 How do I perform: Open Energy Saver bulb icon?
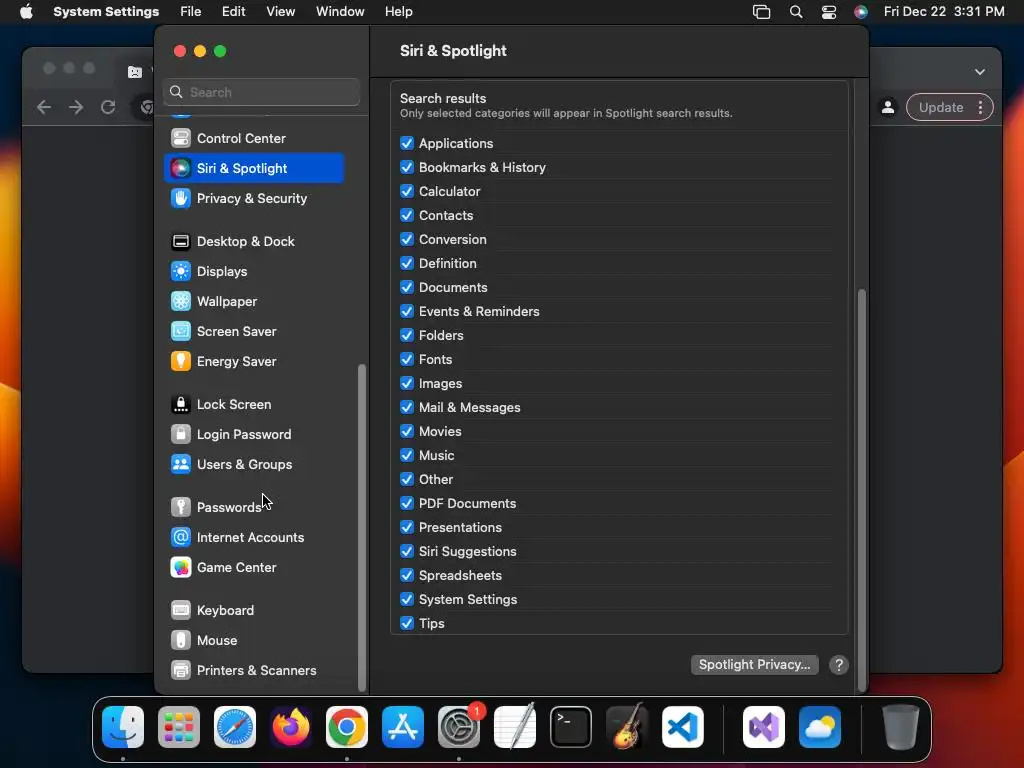(x=181, y=362)
